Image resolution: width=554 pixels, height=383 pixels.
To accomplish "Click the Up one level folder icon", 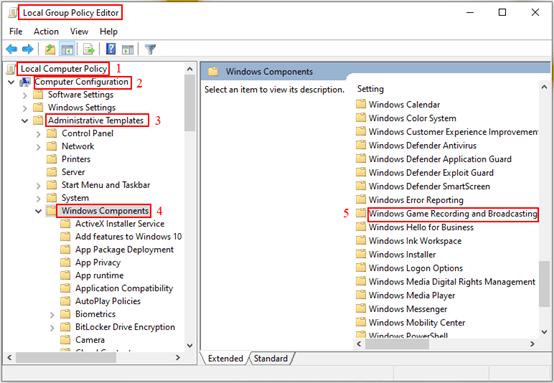I will 50,49.
